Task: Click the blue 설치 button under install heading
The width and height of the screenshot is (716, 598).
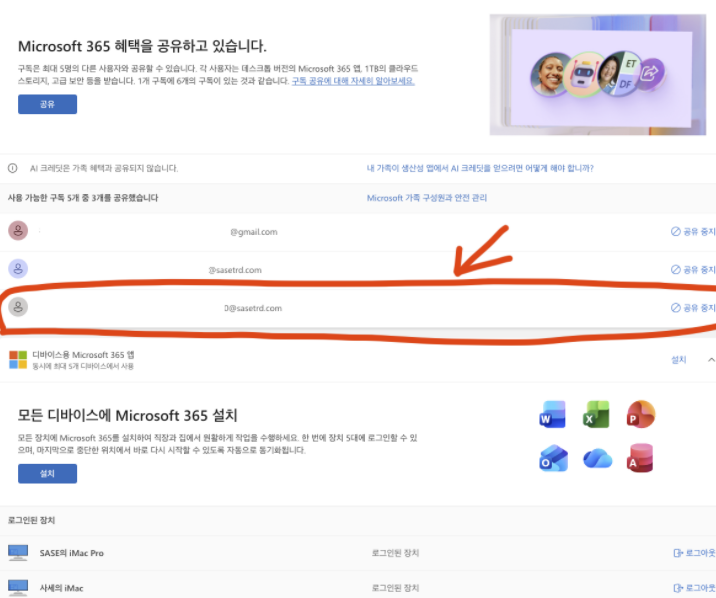Action: pos(47,473)
